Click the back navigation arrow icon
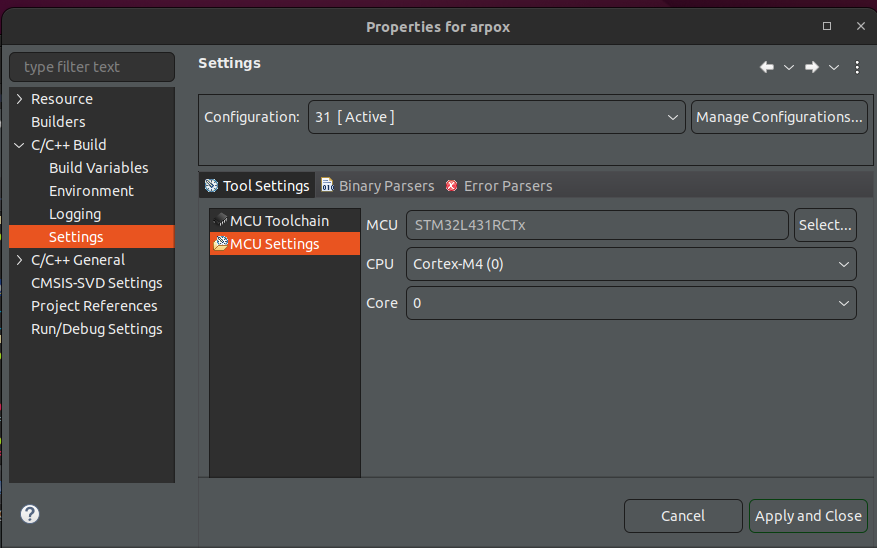877x548 pixels. click(767, 67)
